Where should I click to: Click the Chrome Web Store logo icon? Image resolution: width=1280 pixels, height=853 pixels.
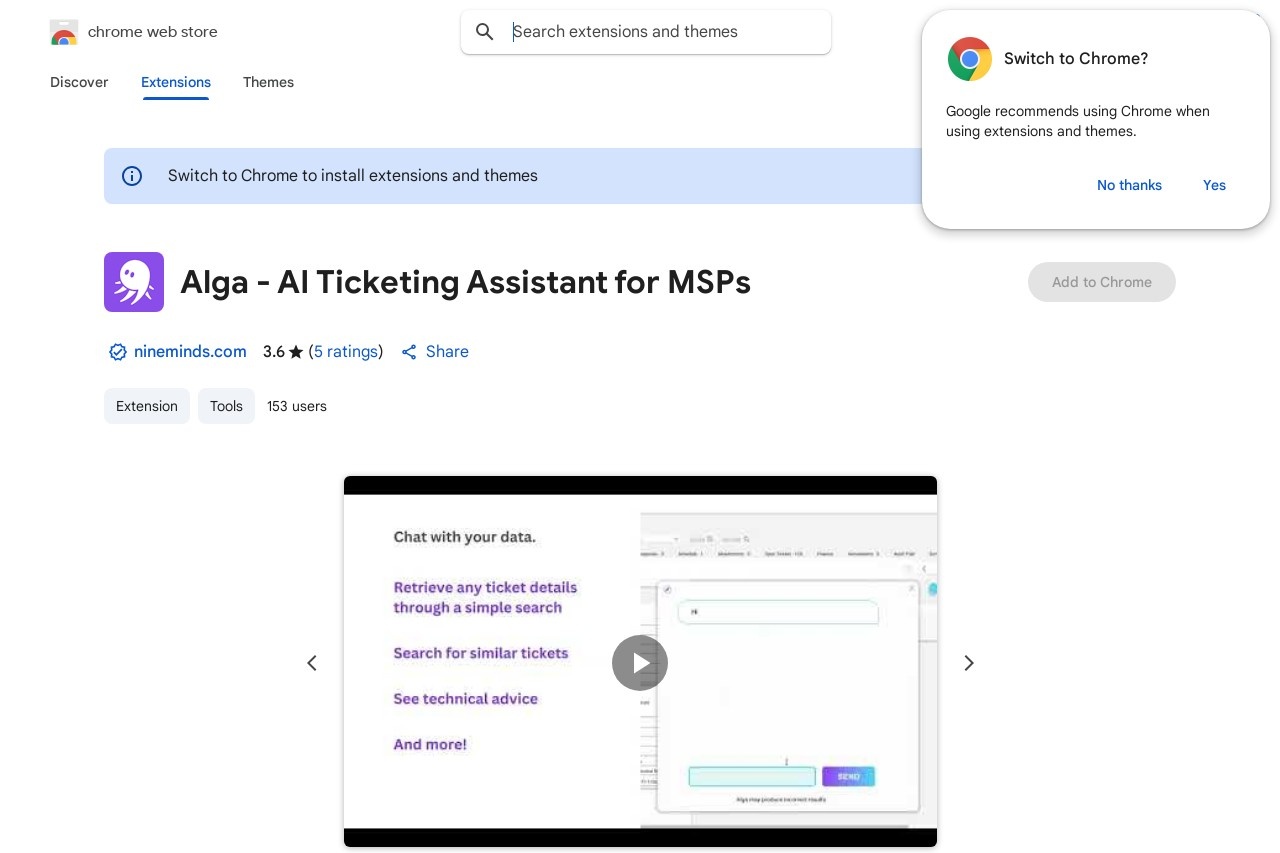[x=63, y=32]
